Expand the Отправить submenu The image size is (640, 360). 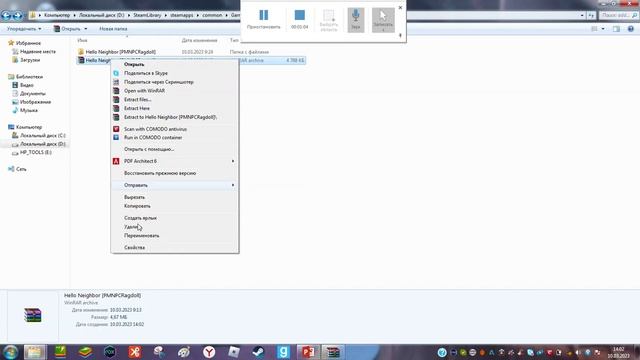coord(175,185)
